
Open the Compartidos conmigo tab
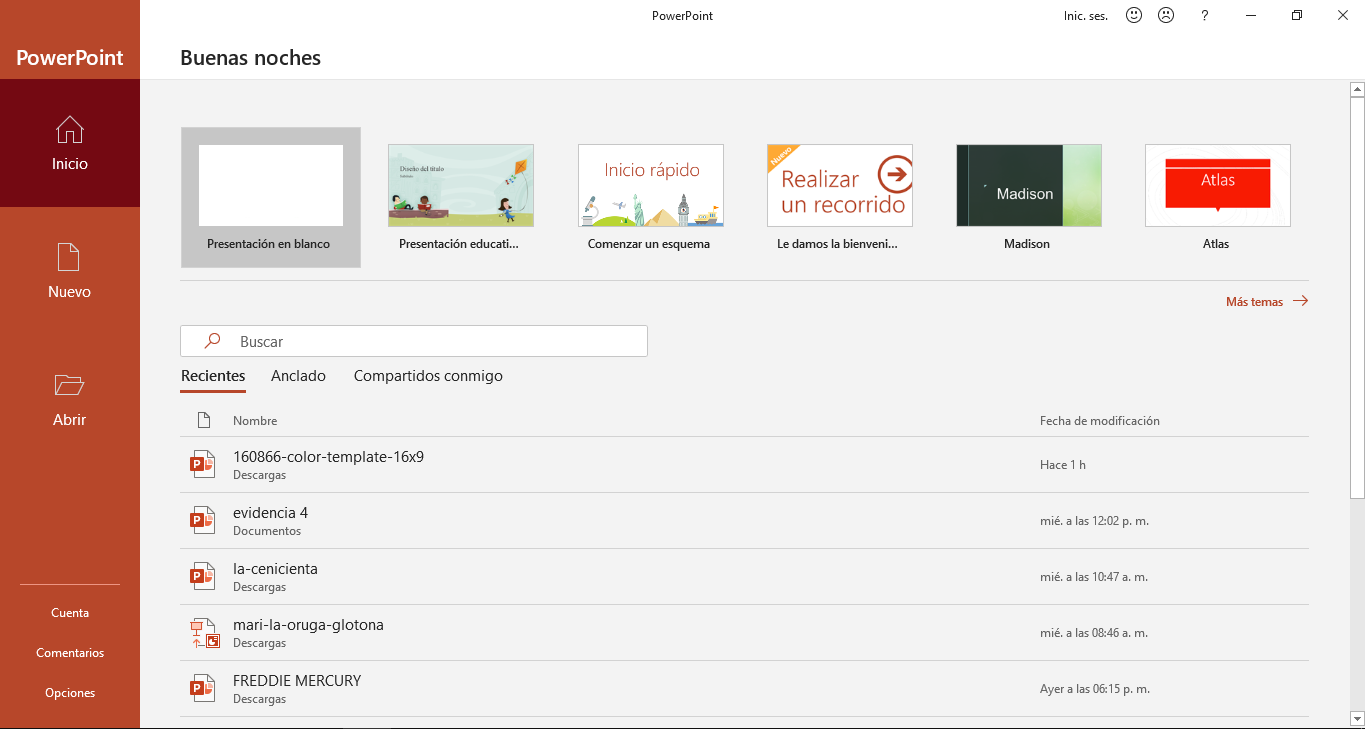[428, 375]
